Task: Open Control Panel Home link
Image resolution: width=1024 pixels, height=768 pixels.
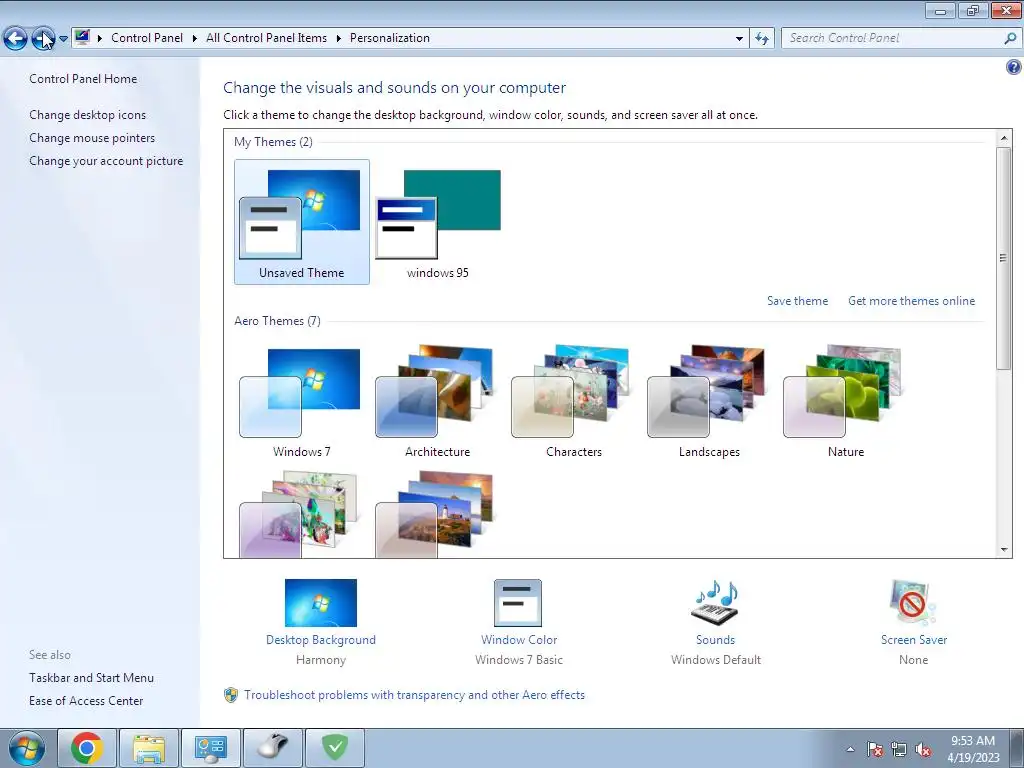Action: pos(83,78)
